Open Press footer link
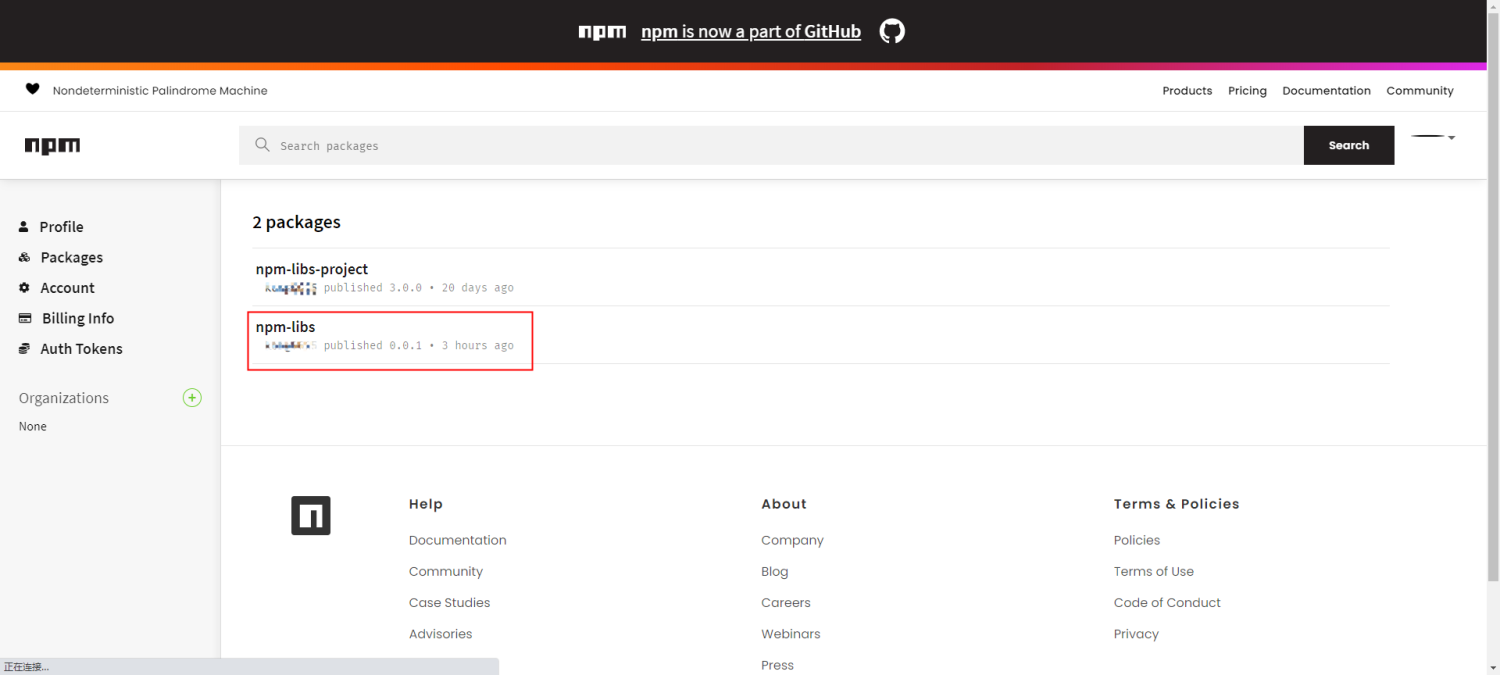Viewport: 1500px width, 675px height. [777, 665]
